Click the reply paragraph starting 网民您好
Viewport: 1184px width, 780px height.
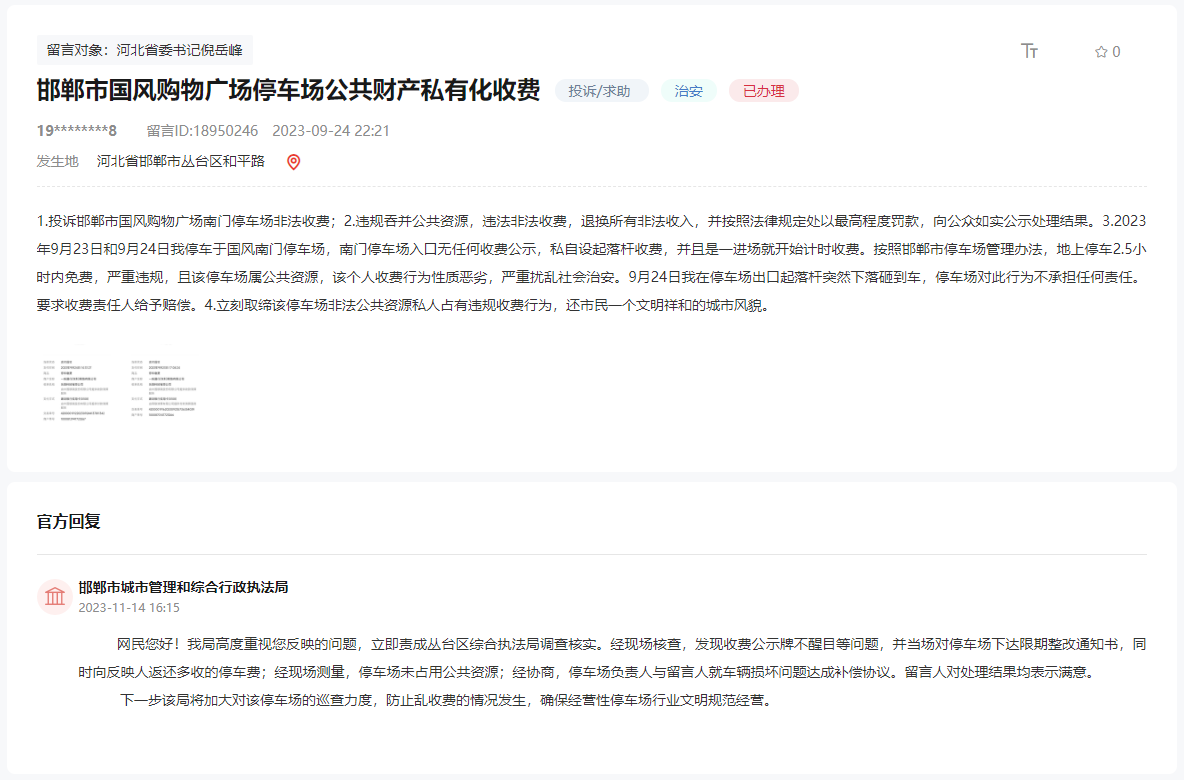(x=612, y=658)
